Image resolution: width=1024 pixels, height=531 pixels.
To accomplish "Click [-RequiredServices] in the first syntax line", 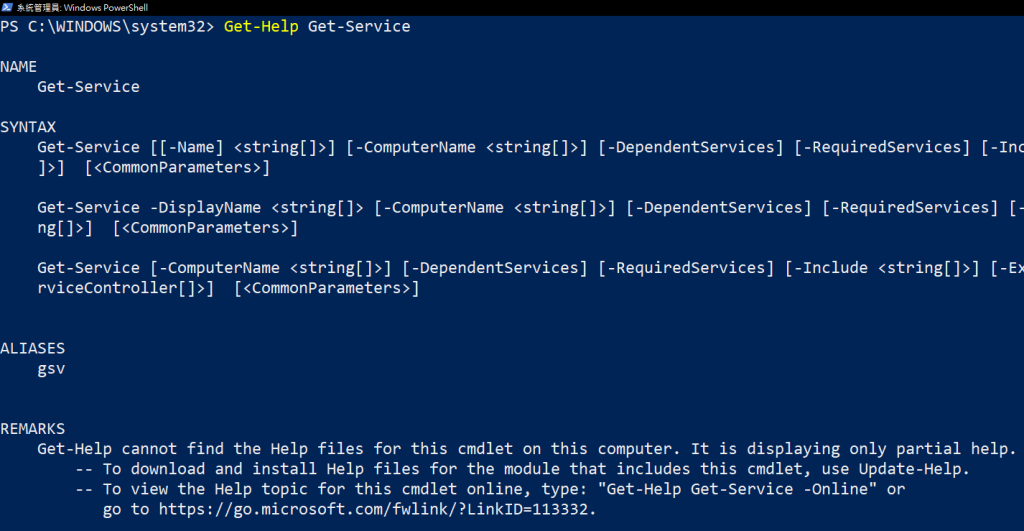I will (882, 147).
